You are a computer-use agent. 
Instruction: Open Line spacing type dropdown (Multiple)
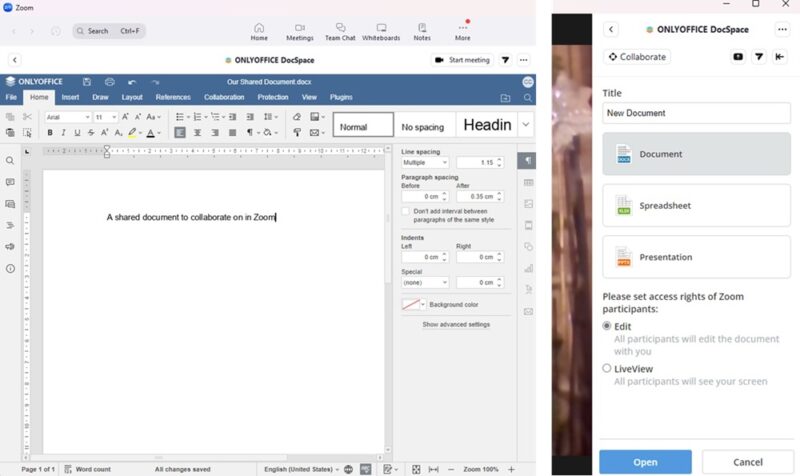coord(424,163)
